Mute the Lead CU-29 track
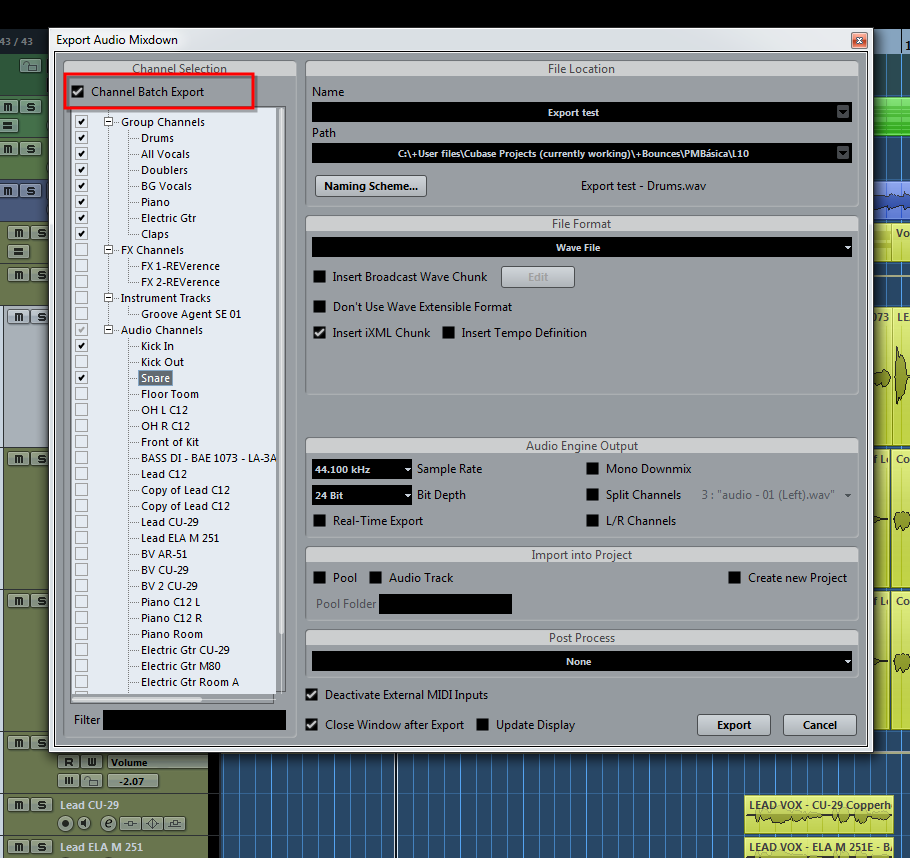 coord(19,805)
